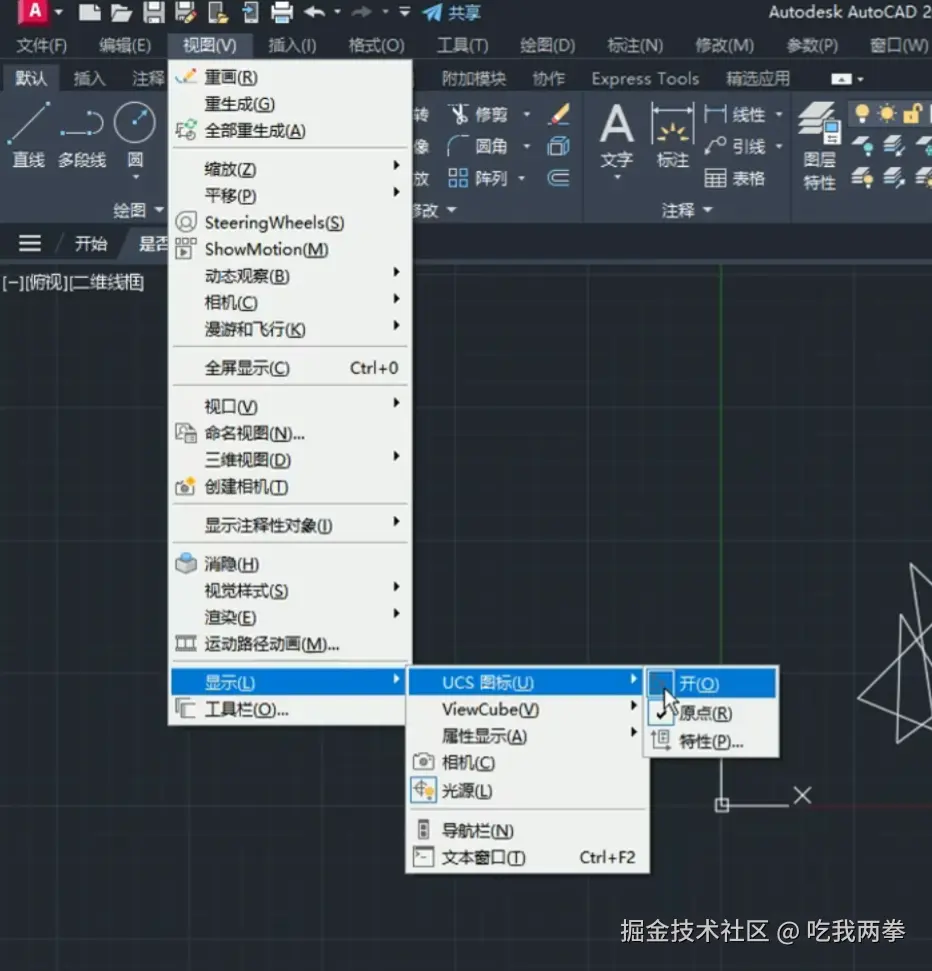This screenshot has height=971, width=932.
Task: Save the drawing with the disk icon
Action: pos(154,12)
